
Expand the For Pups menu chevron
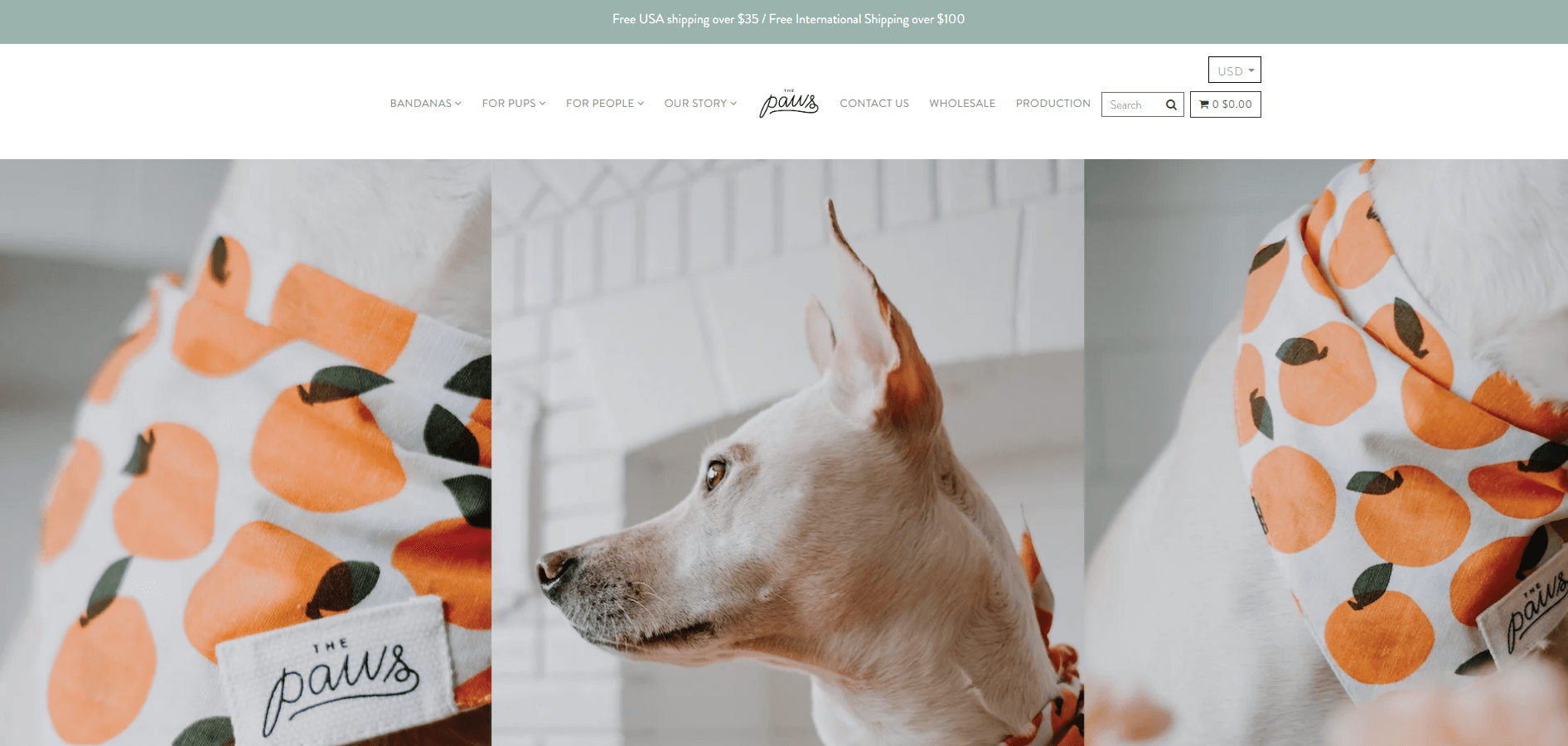(543, 104)
